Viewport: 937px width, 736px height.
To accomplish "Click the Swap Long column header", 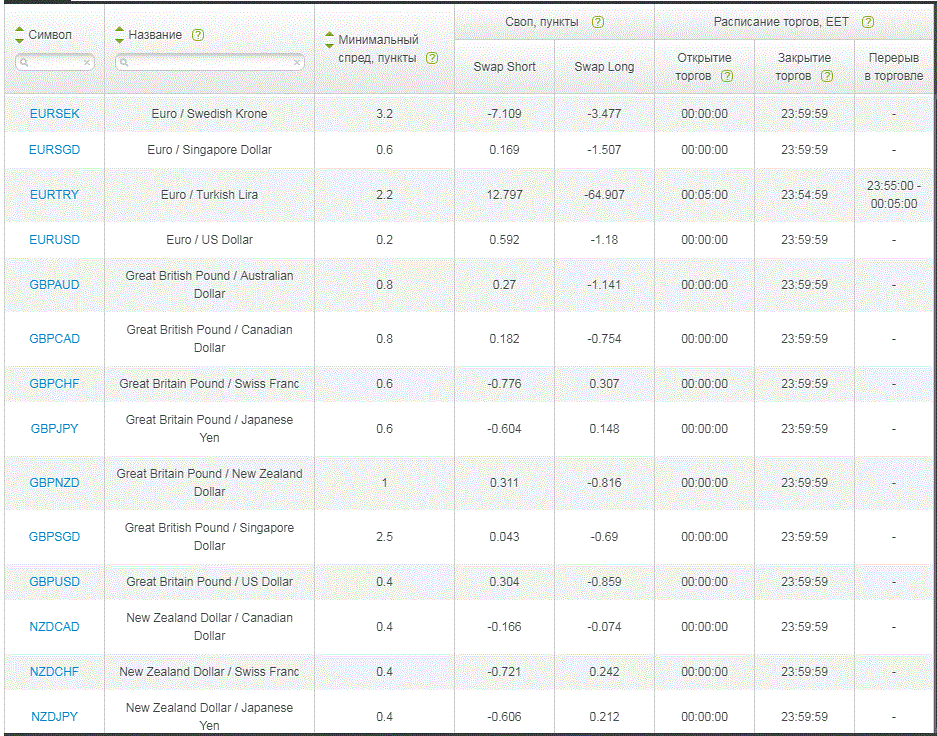I will tap(604, 67).
